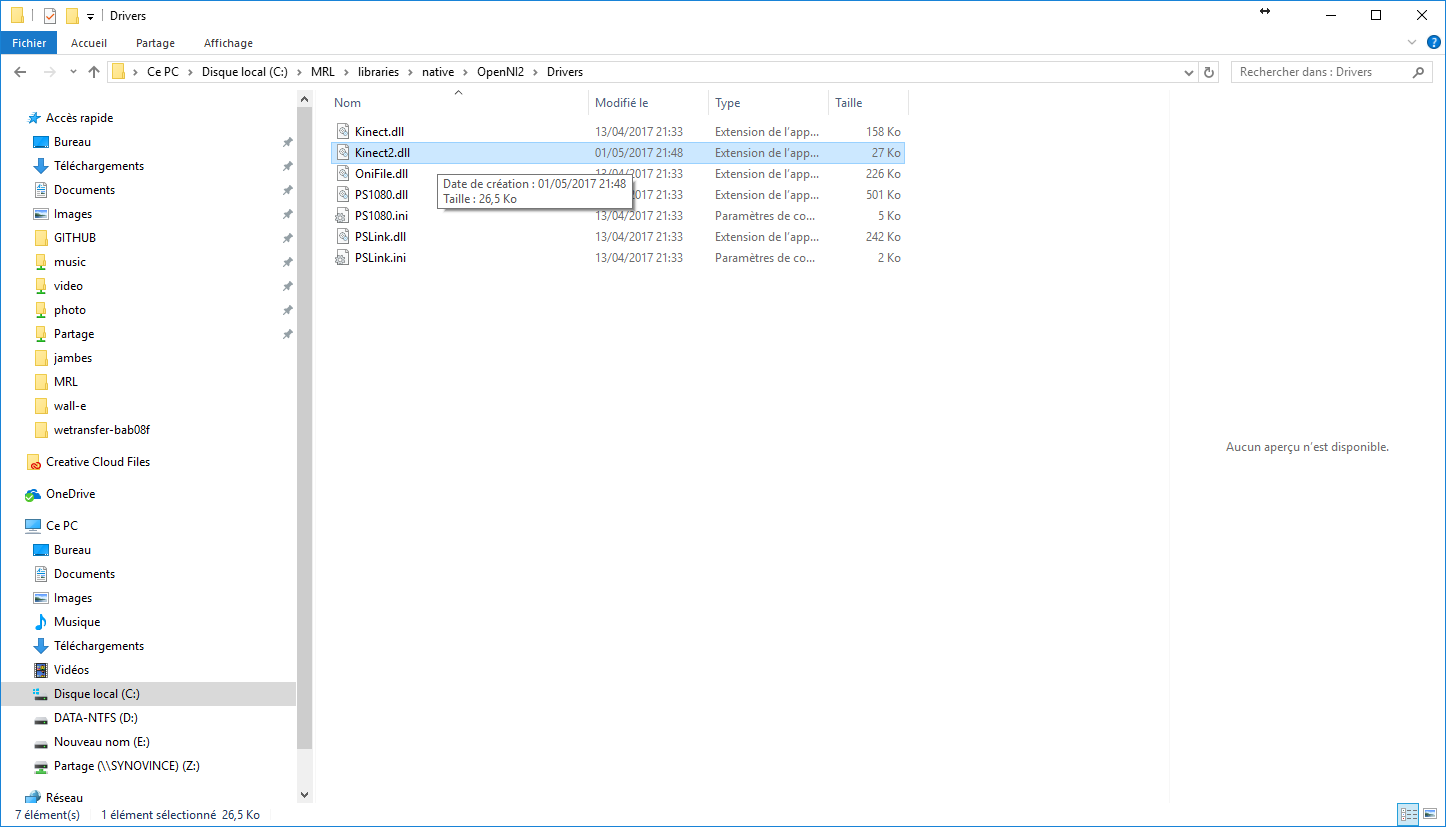Open the quick access toolbar customize dropdown
Image resolution: width=1446 pixels, height=827 pixels.
click(x=90, y=17)
